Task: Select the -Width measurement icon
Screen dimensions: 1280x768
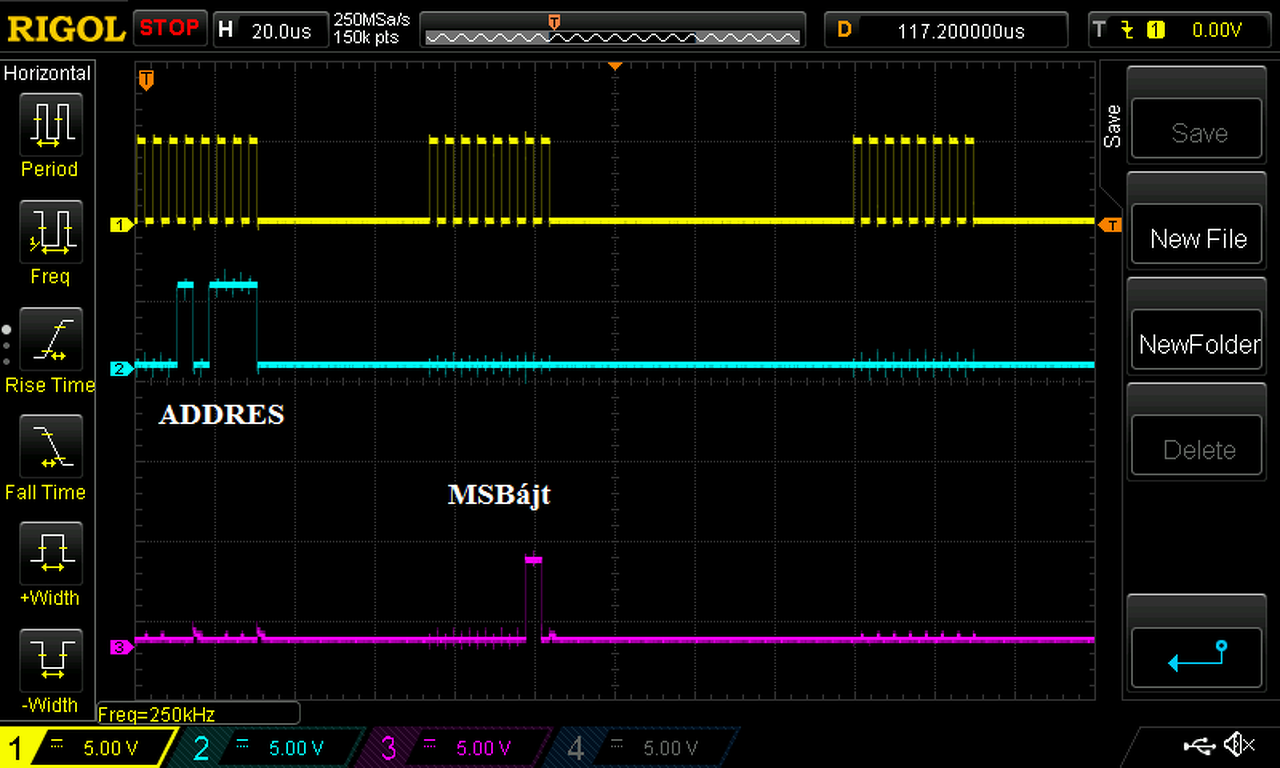Action: click(x=50, y=660)
